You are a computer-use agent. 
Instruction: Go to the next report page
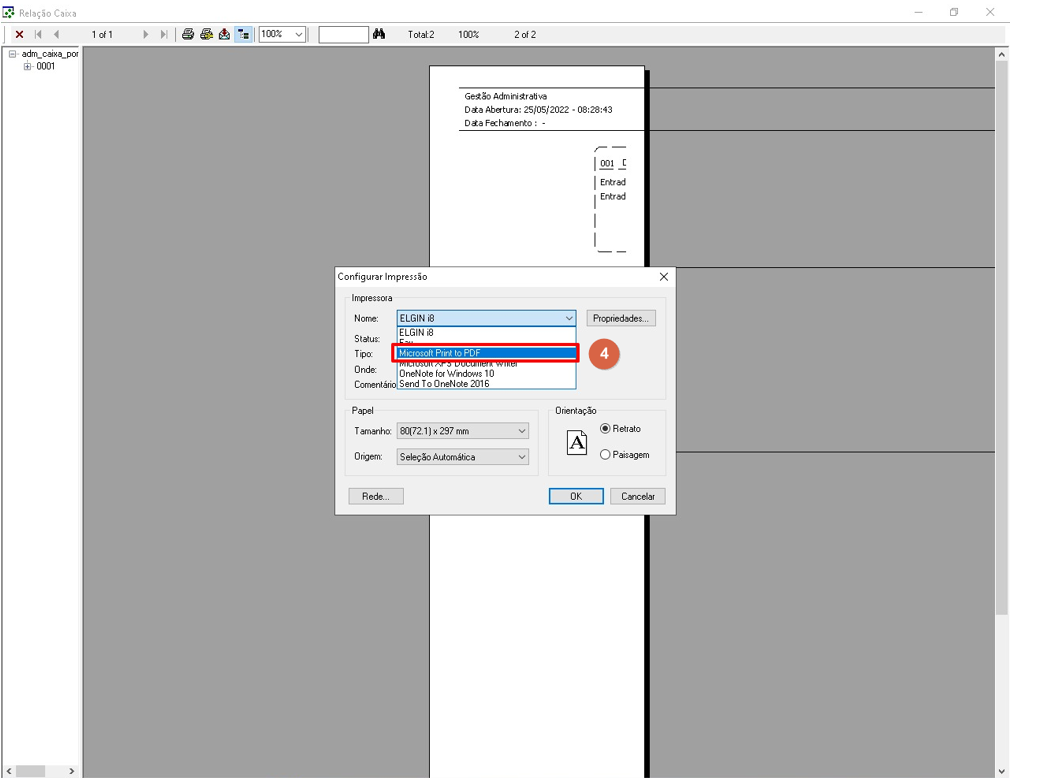pyautogui.click(x=145, y=34)
